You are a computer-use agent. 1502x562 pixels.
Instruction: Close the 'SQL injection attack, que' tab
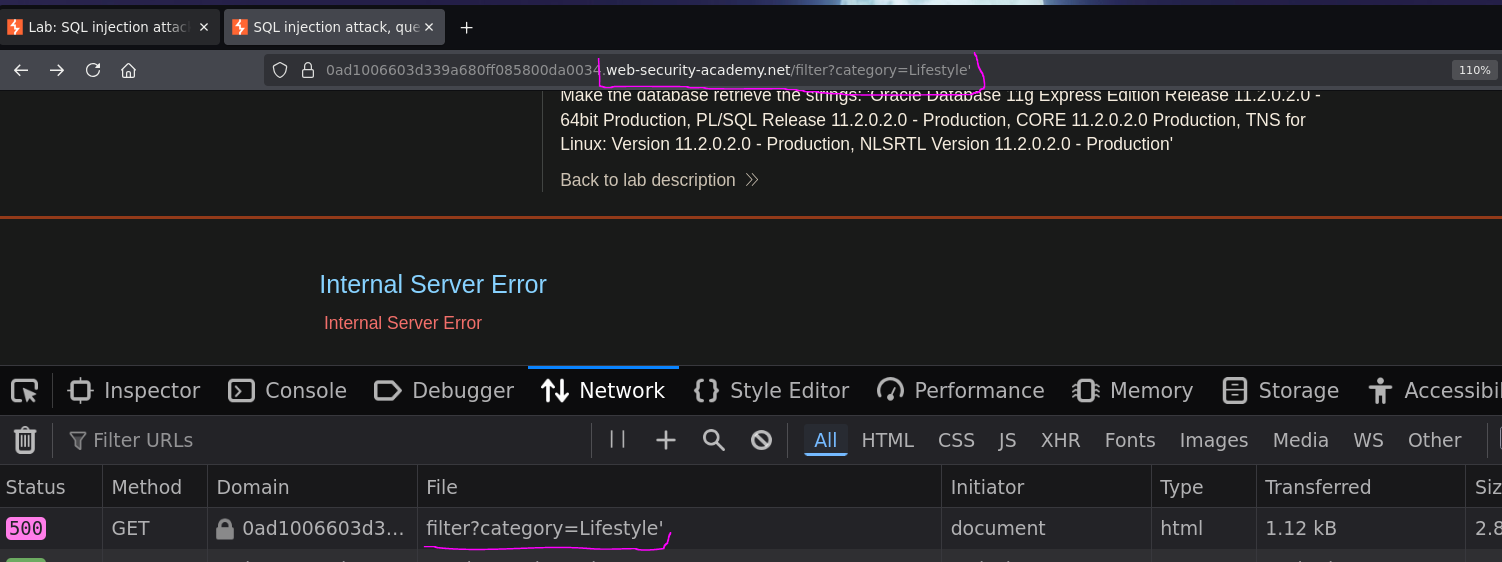tap(429, 27)
